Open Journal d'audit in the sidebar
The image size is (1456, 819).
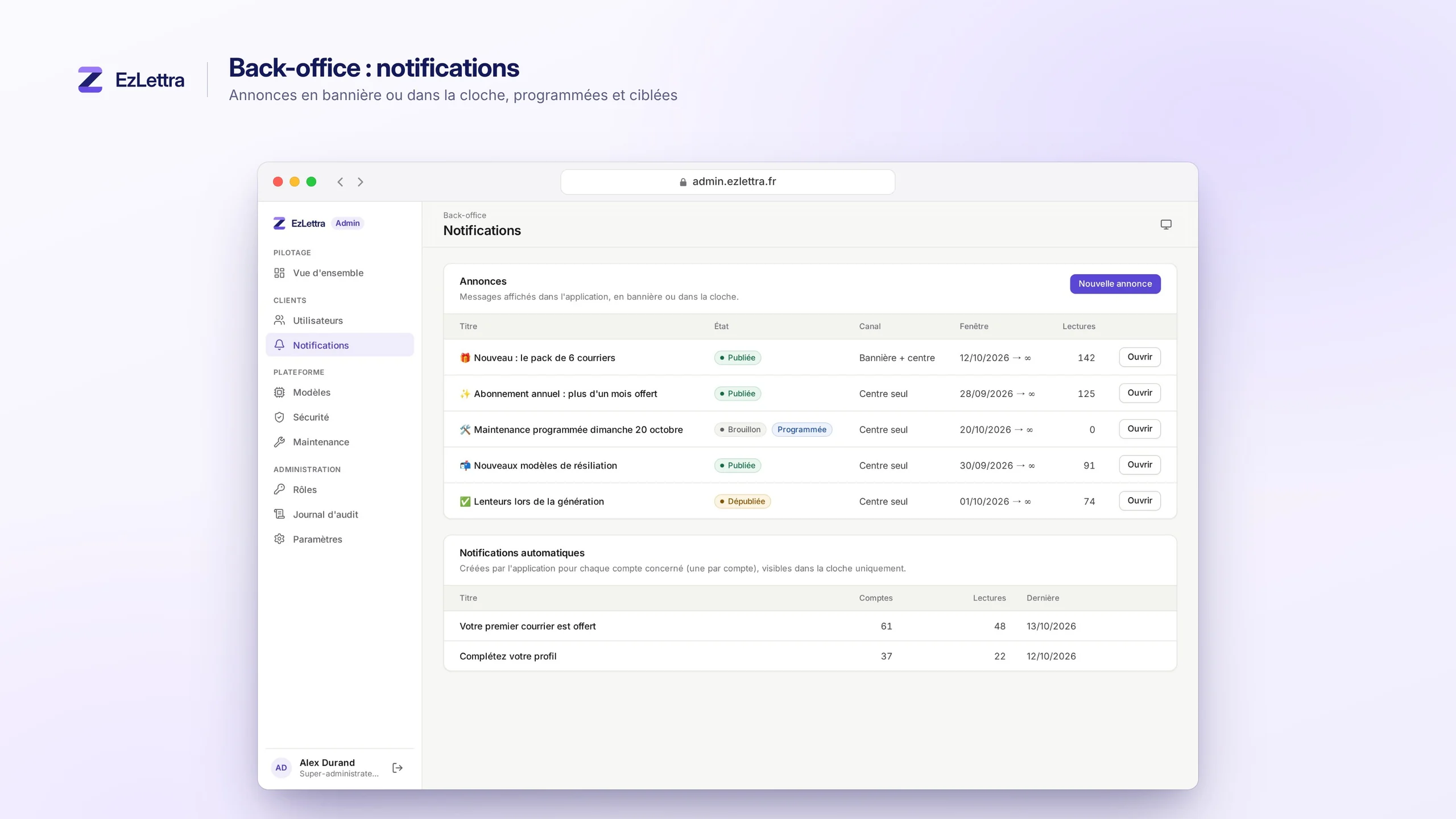point(340,514)
